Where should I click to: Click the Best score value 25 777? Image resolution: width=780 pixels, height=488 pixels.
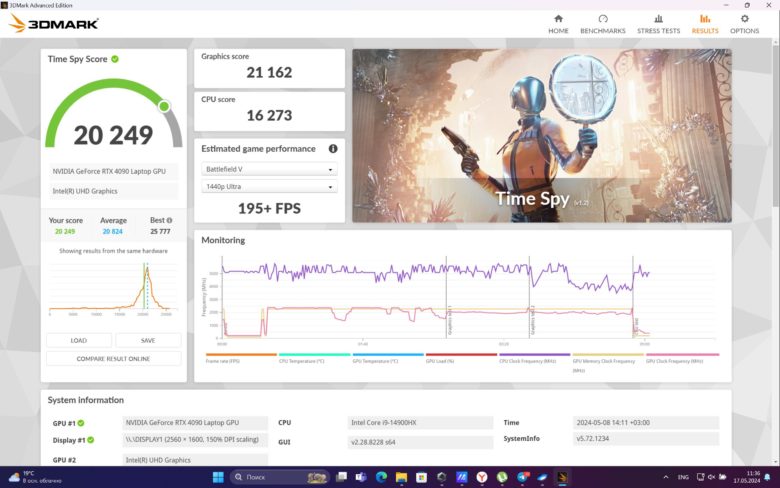click(x=160, y=232)
